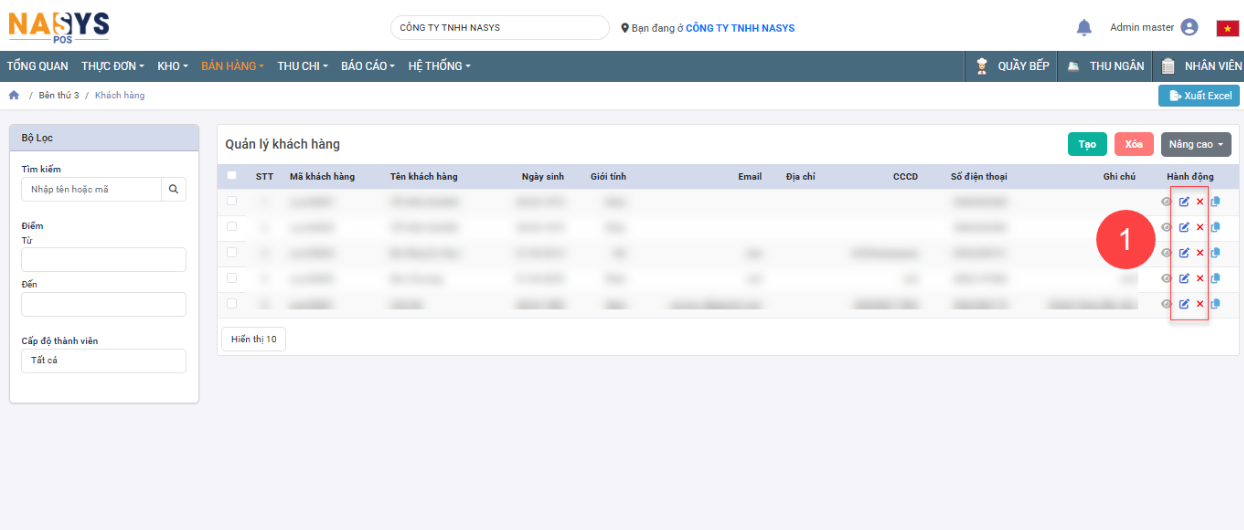Click the notification bell icon

[x=1084, y=28]
